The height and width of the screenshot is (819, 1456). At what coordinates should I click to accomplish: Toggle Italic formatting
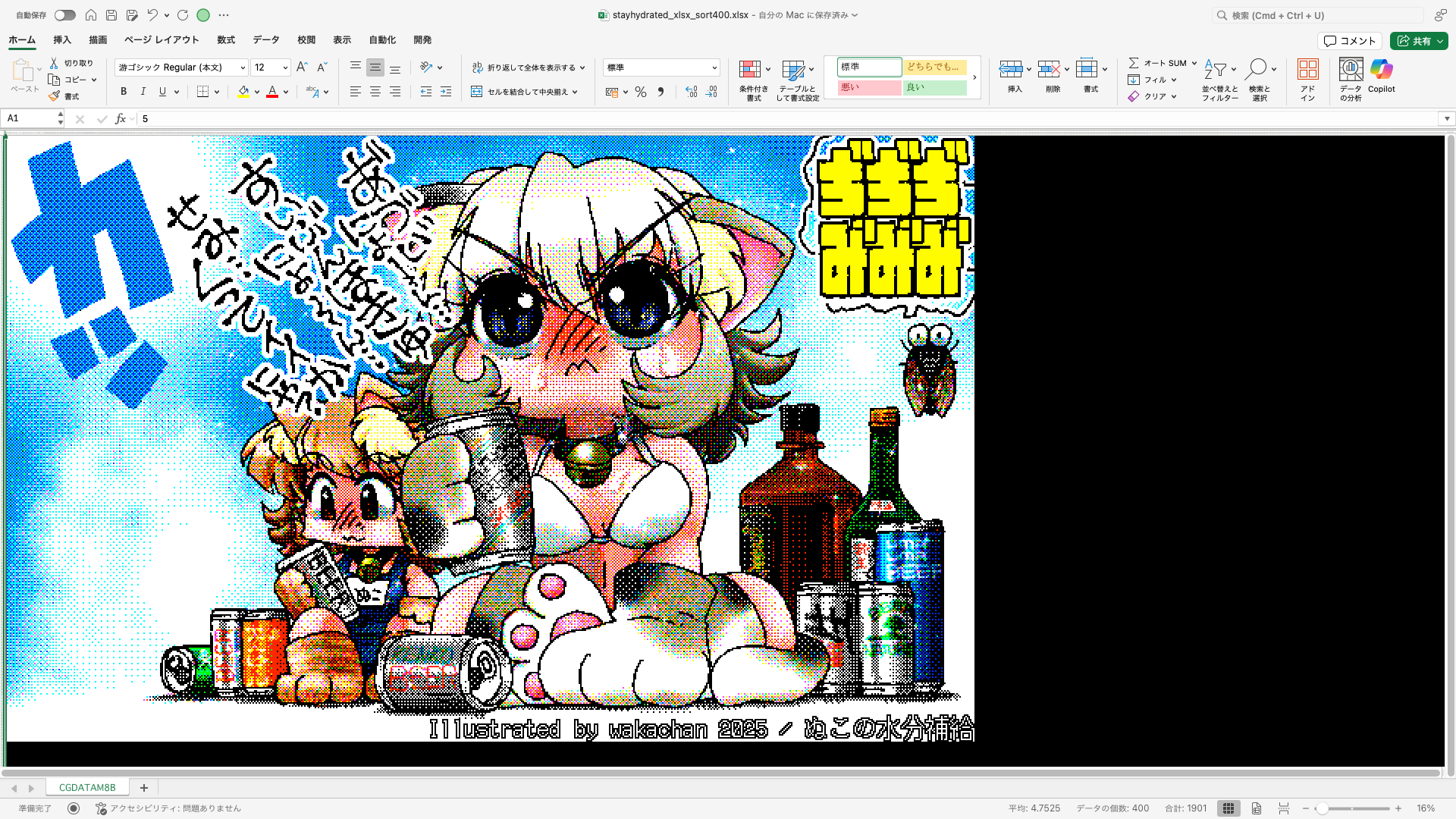pos(143,92)
